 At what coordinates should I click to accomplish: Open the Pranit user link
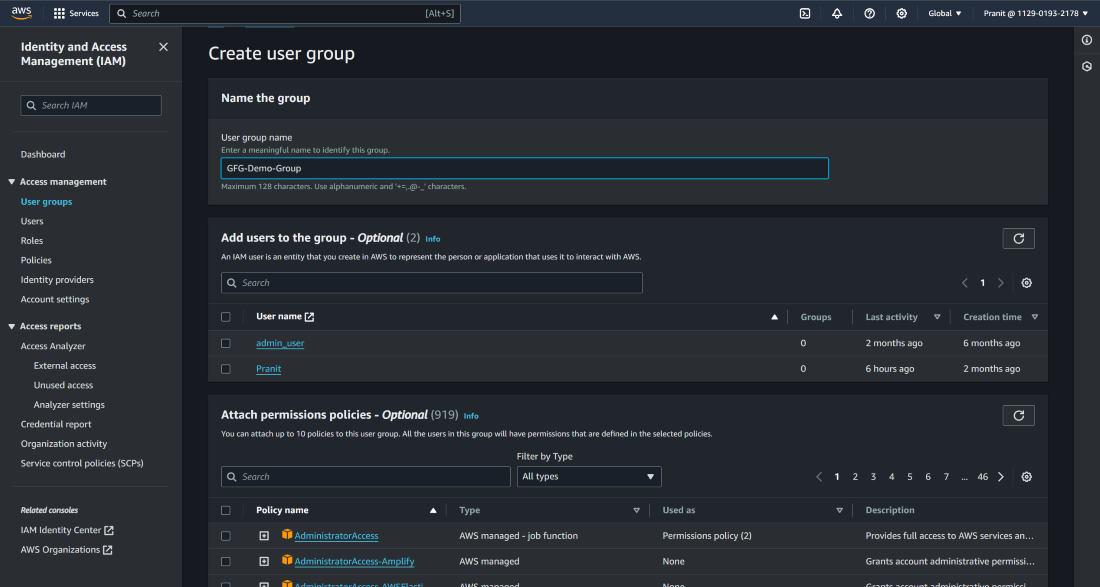[269, 369]
